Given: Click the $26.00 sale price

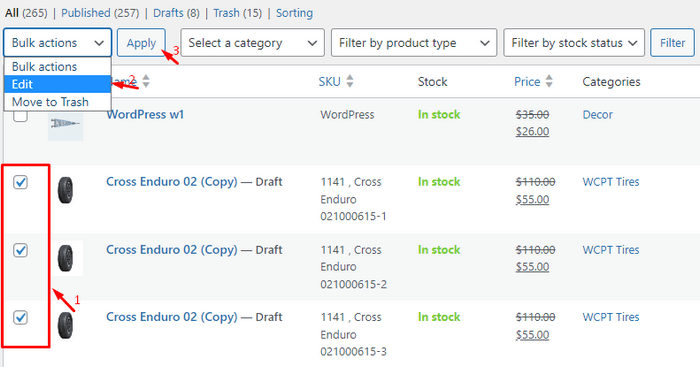Looking at the screenshot, I should coord(532,132).
